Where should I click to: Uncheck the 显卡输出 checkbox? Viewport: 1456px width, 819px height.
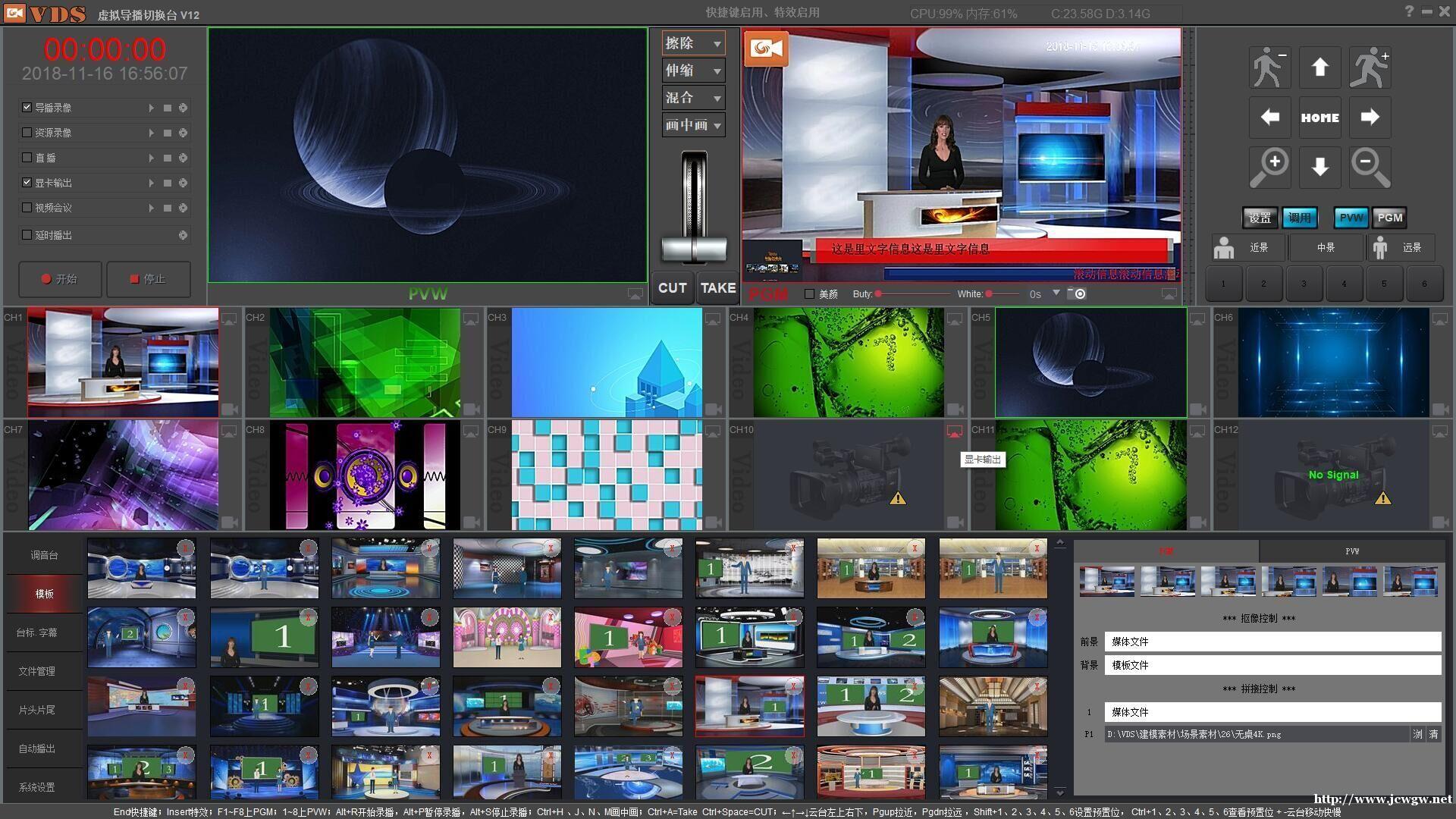click(27, 183)
